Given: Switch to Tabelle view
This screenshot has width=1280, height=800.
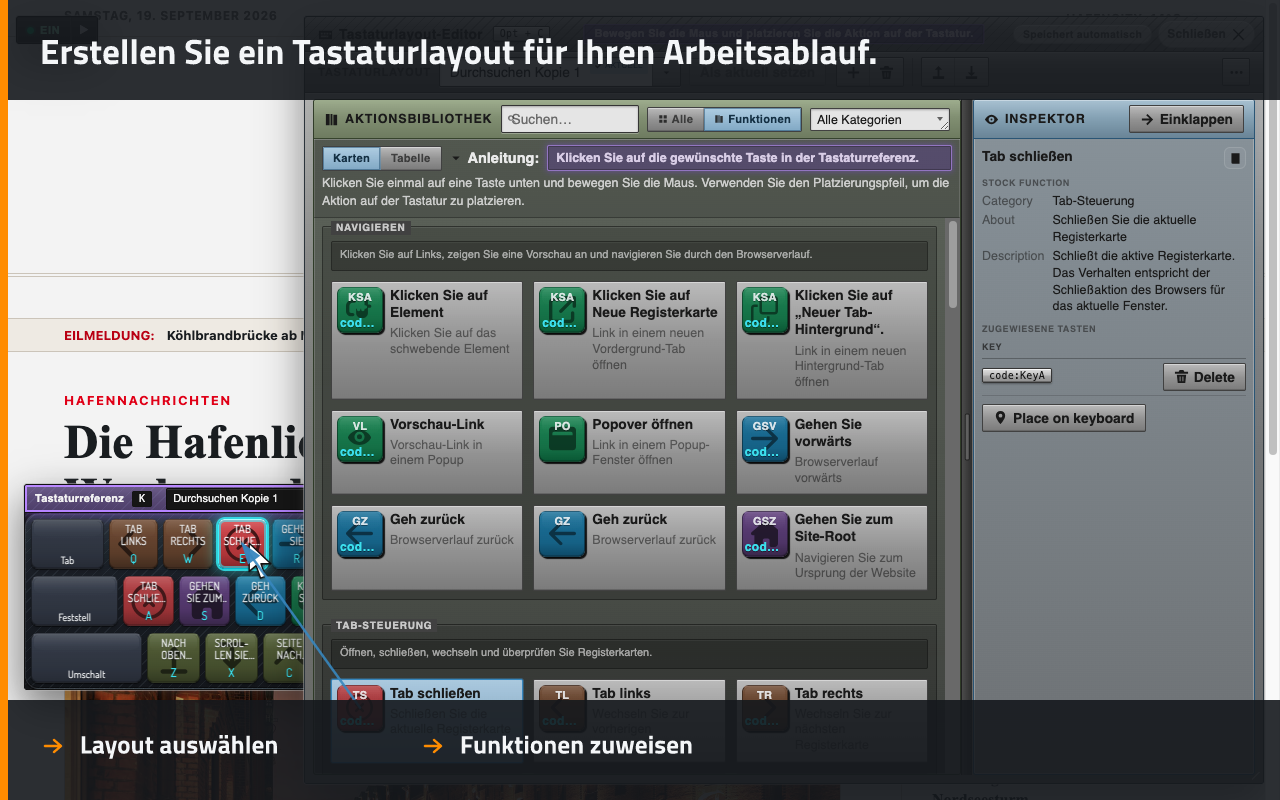Looking at the screenshot, I should click(410, 158).
